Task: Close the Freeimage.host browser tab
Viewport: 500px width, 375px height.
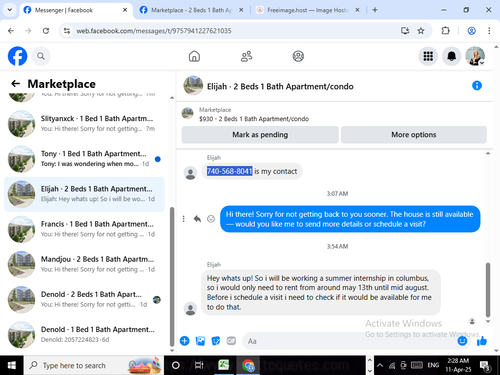Action: pyautogui.click(x=357, y=10)
